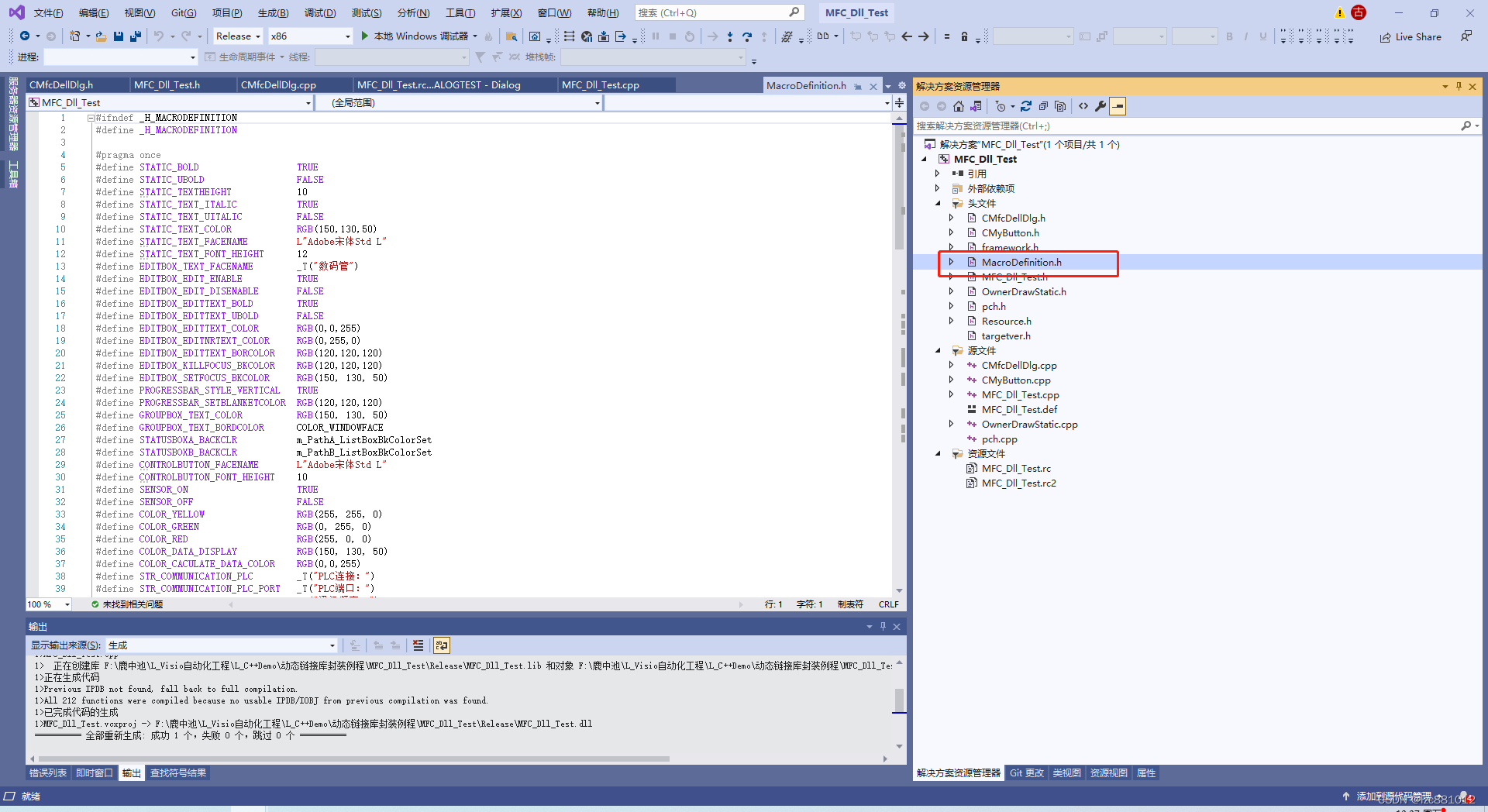Switch to CMfcDellDlg.h editor tab
The height and width of the screenshot is (812, 1488).
point(60,85)
